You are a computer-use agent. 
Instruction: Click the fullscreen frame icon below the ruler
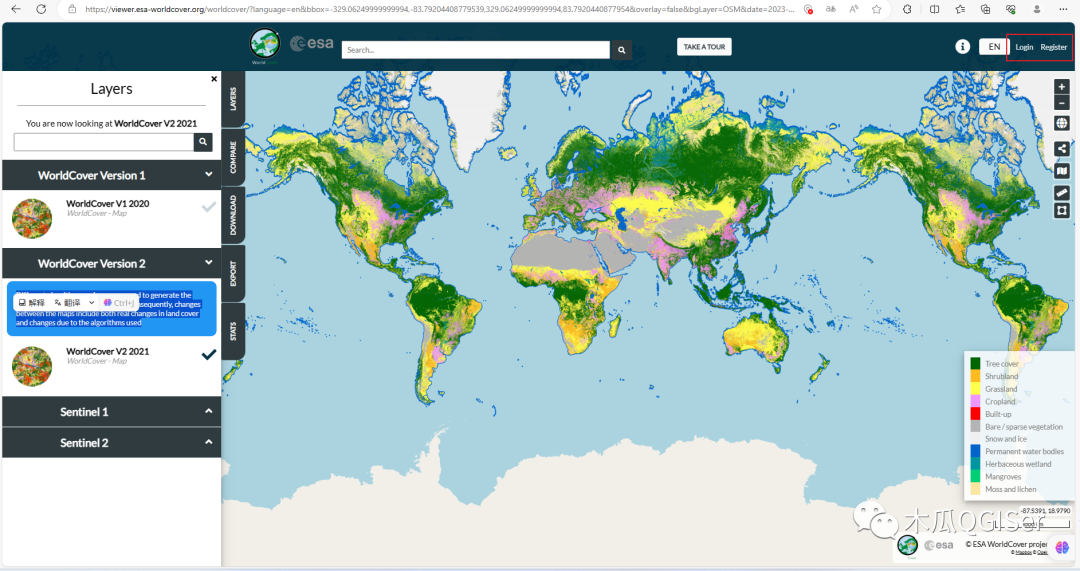click(1061, 211)
